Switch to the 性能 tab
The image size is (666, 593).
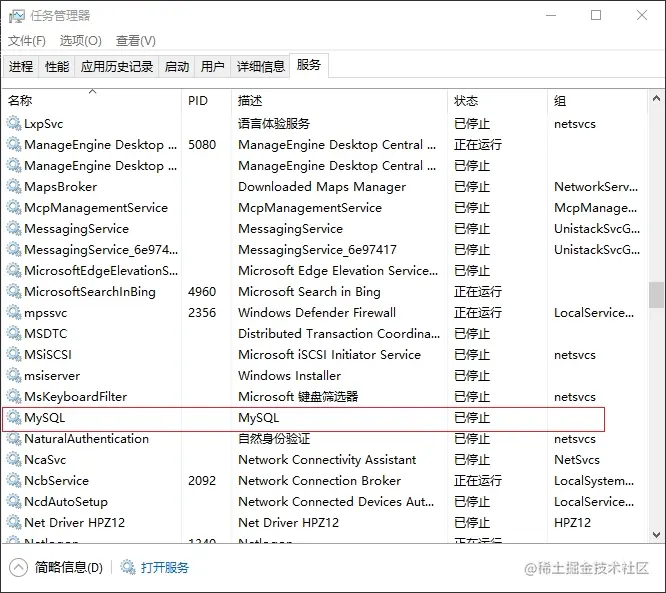57,66
